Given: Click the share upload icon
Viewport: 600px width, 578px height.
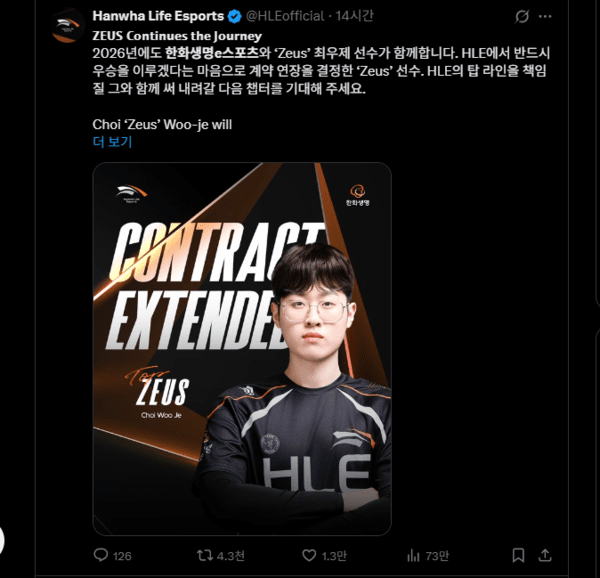Looking at the screenshot, I should (545, 555).
